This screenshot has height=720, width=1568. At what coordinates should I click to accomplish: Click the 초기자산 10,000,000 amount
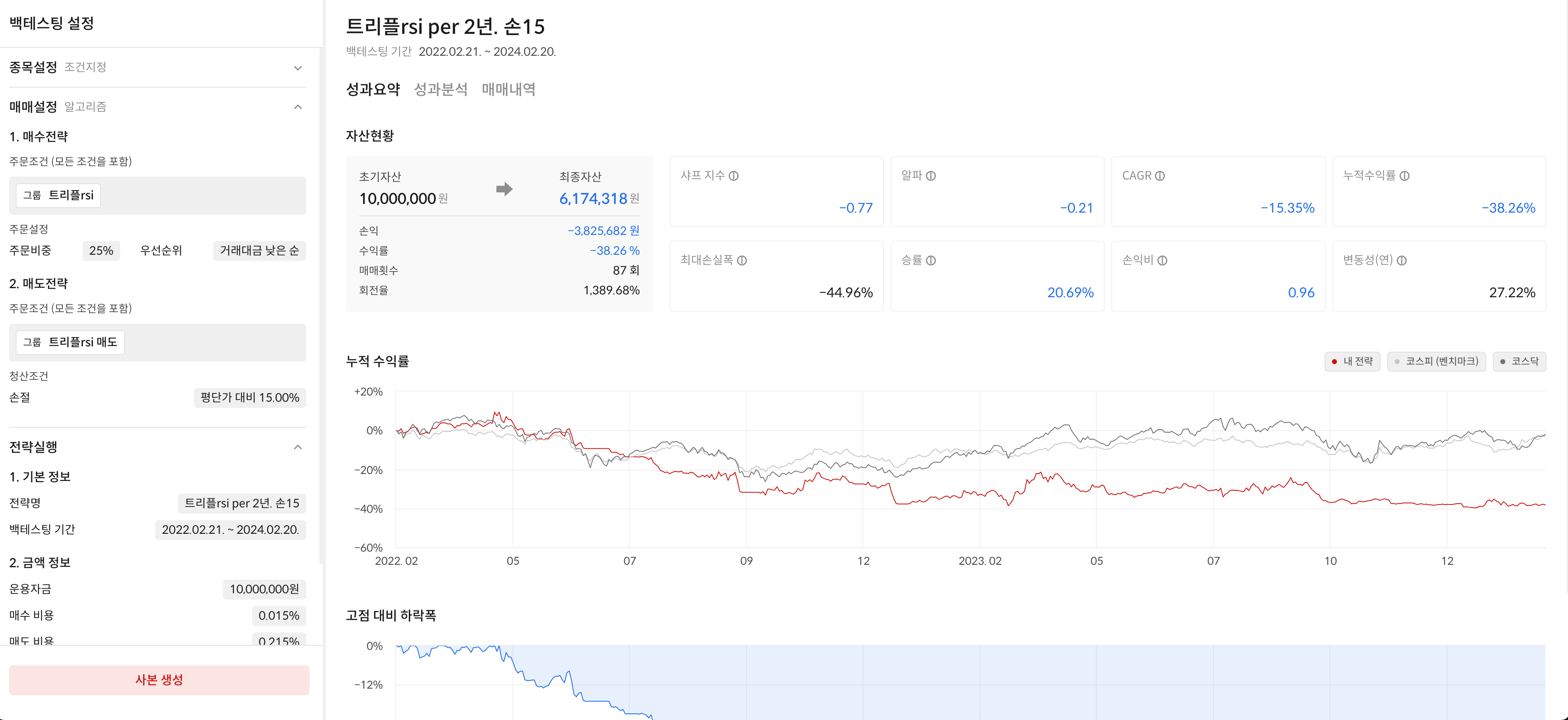[397, 199]
